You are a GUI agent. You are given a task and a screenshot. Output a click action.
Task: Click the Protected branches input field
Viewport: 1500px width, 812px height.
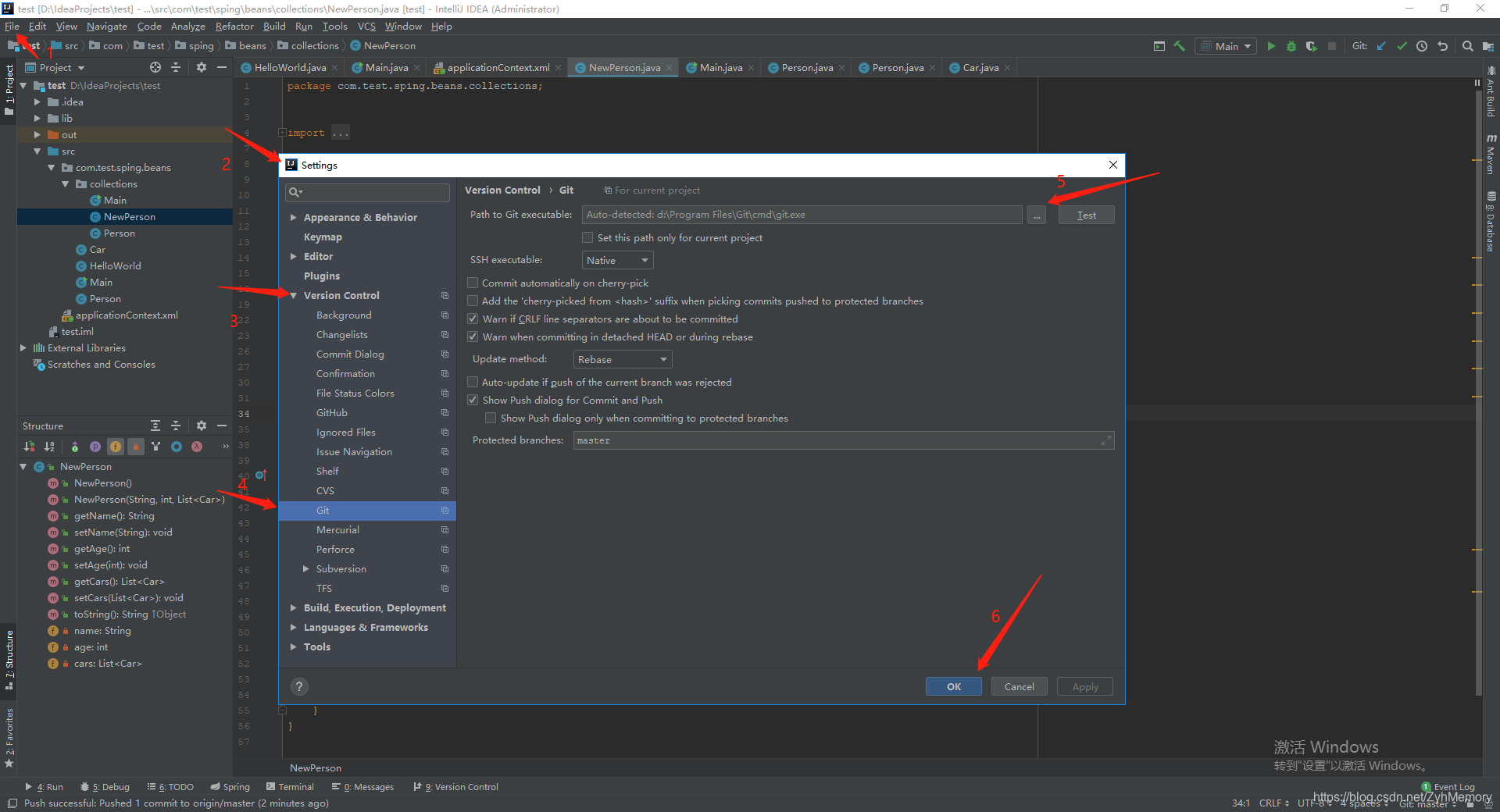point(844,441)
